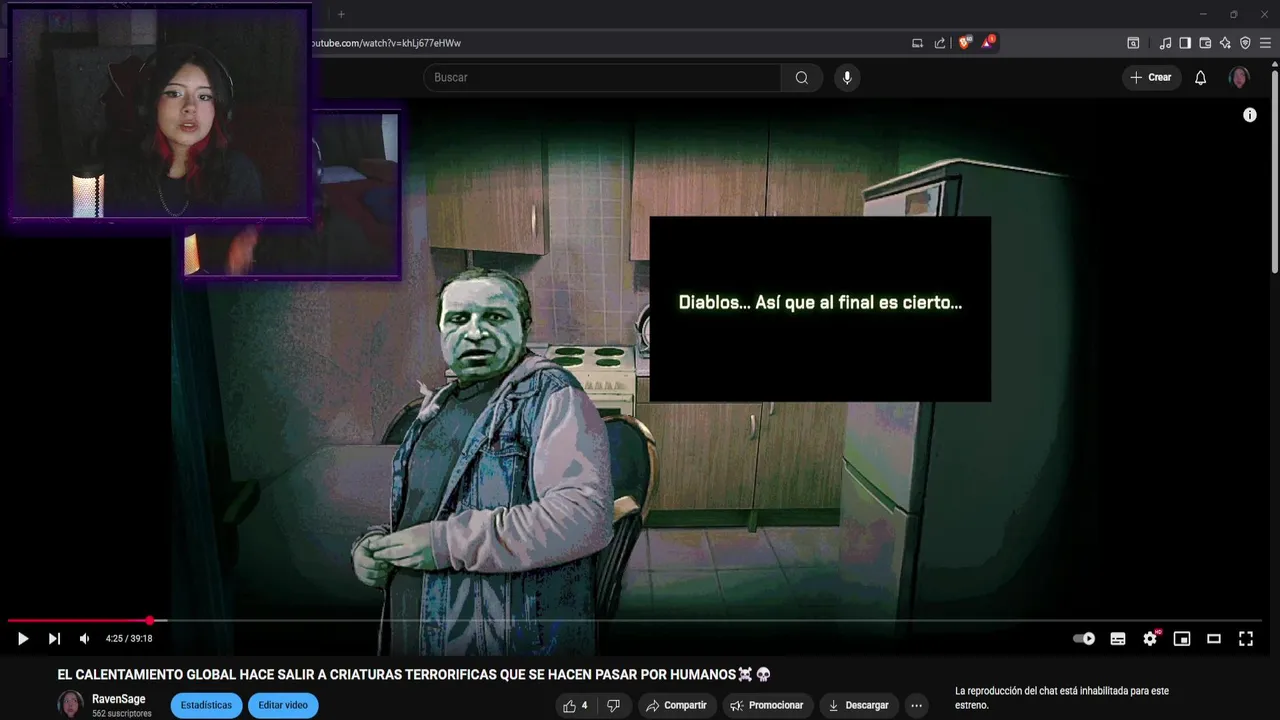Click the play button on the video
This screenshot has width=1280, height=720.
coord(23,639)
